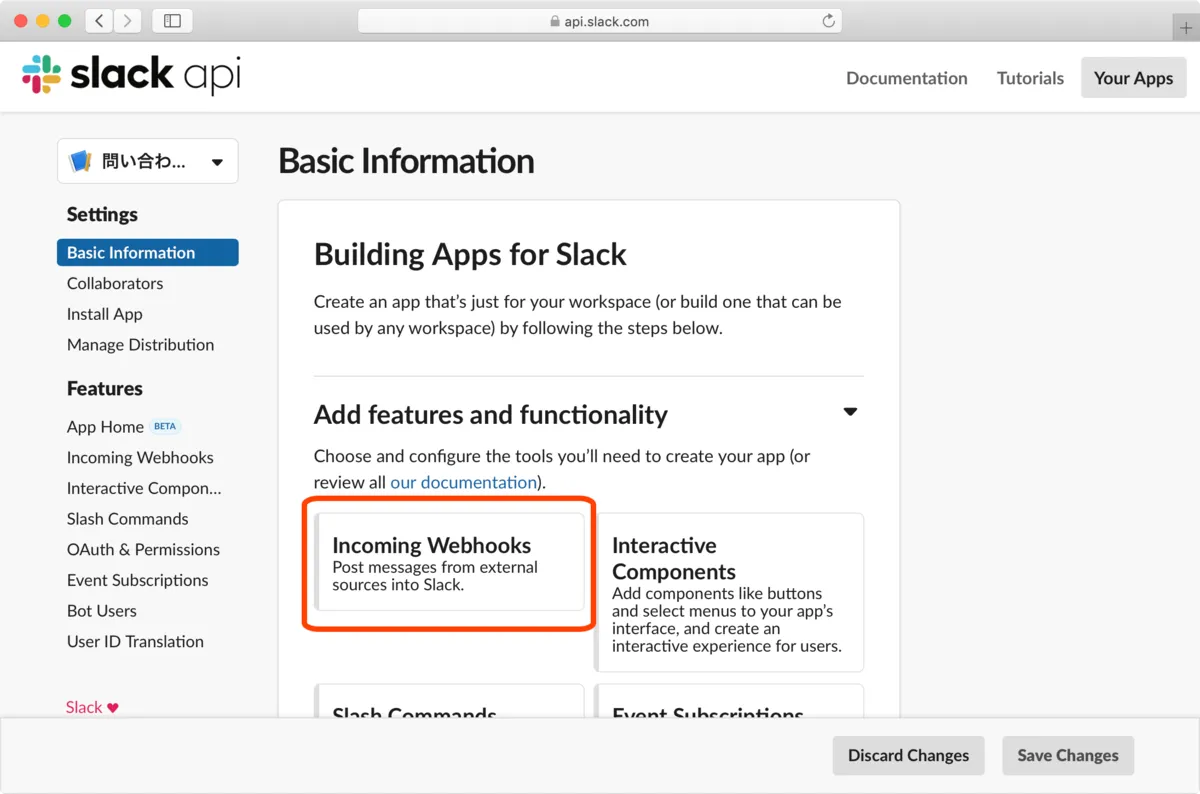Open Incoming Webhooks in sidebar
1200x794 pixels.
140,457
